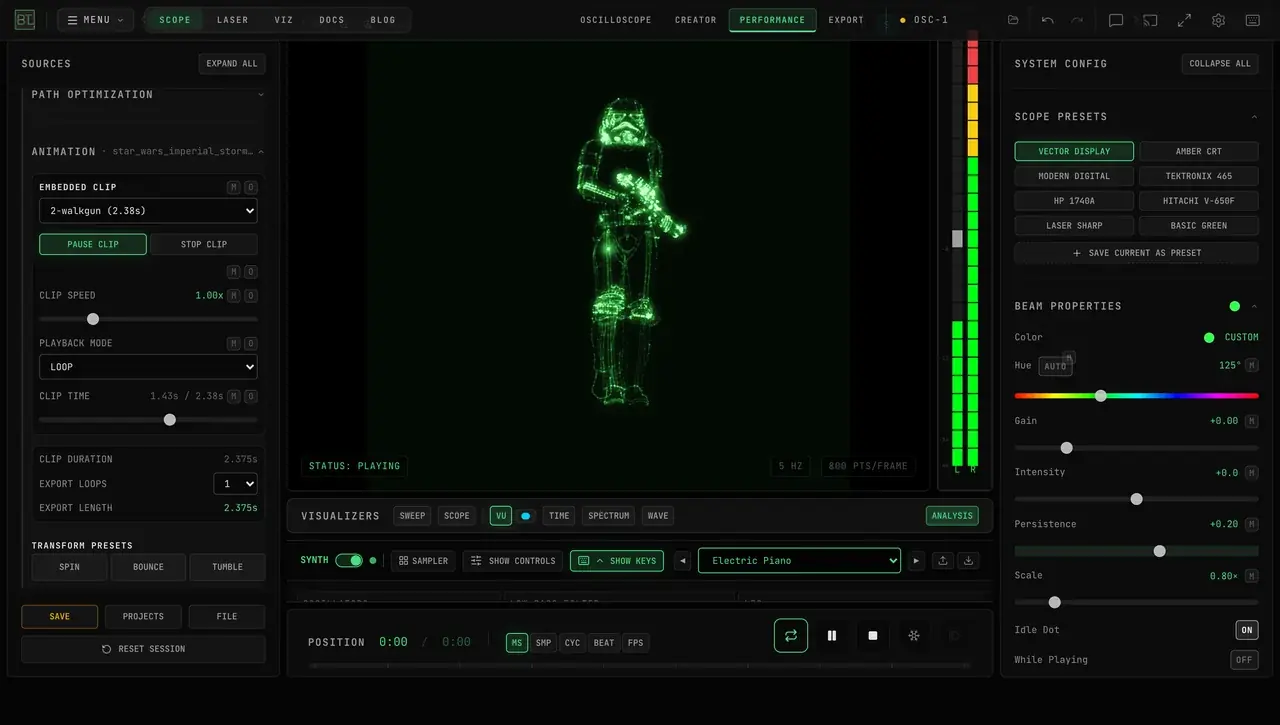
Task: Click the snowflake freeze icon
Action: pos(913,635)
